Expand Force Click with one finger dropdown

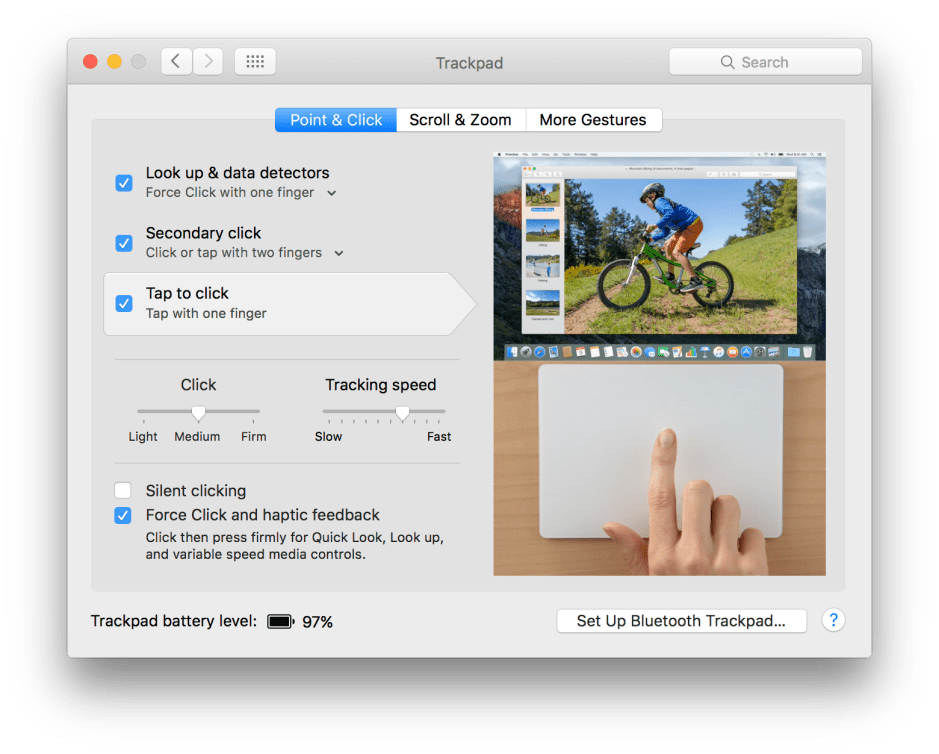point(332,193)
